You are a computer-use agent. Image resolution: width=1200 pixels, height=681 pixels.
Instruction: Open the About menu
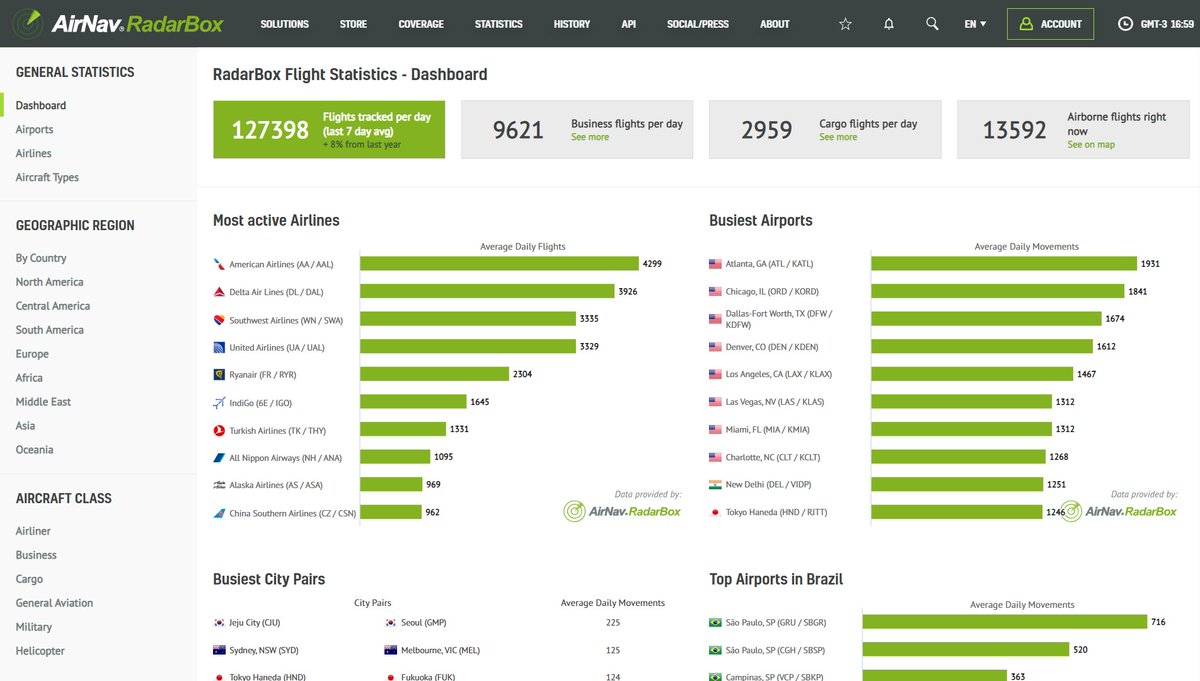point(775,24)
